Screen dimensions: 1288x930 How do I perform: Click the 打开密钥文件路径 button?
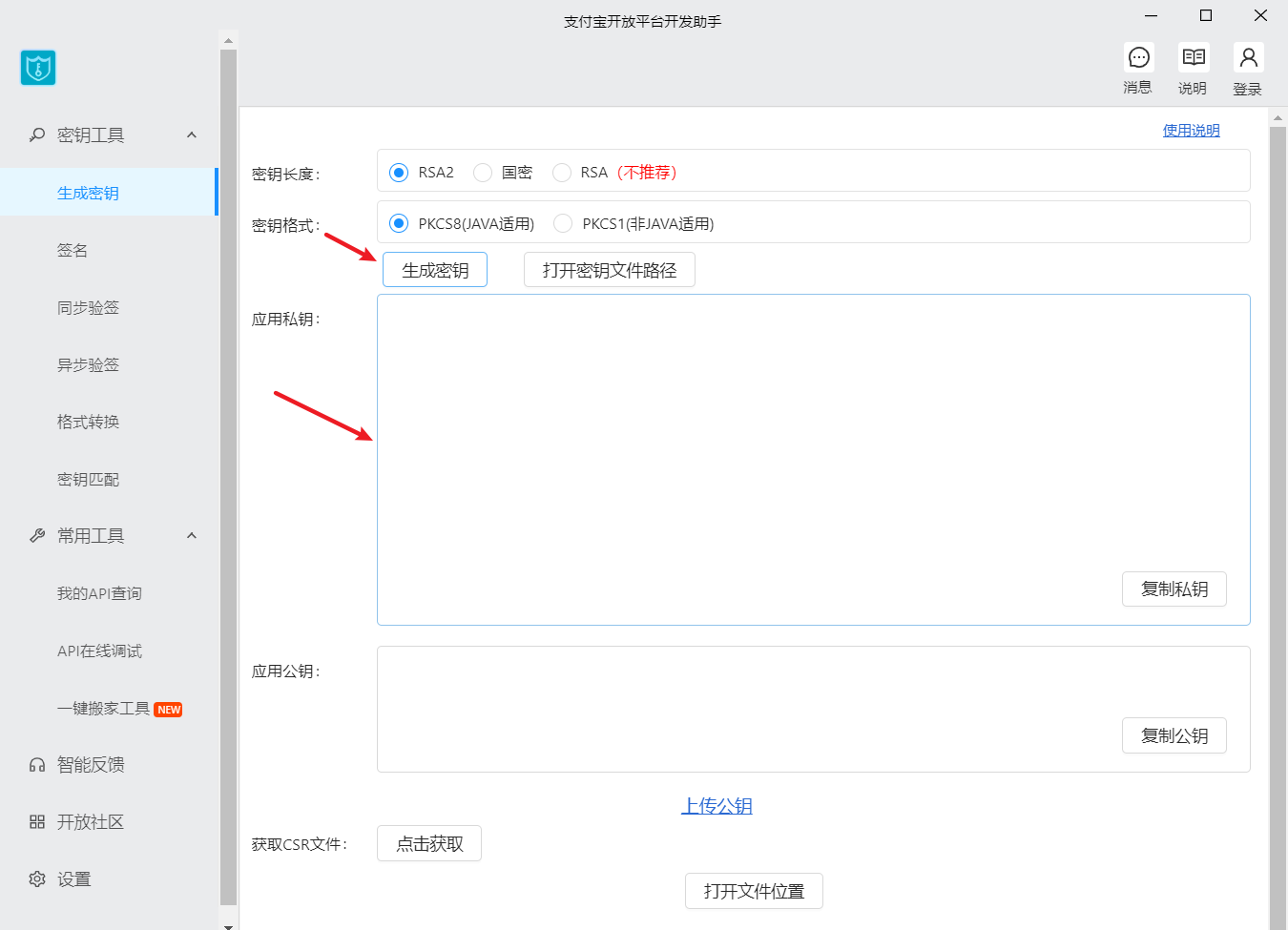coord(610,270)
